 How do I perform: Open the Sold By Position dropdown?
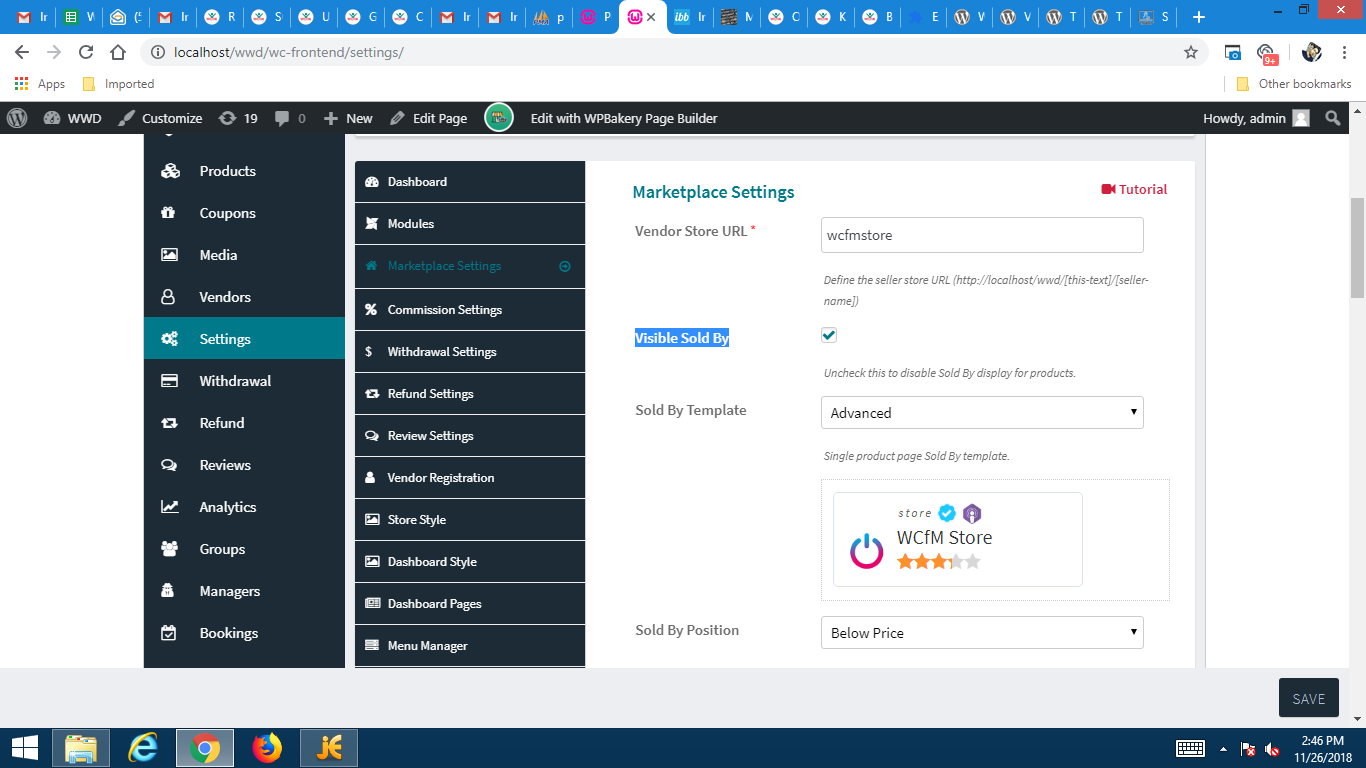982,633
